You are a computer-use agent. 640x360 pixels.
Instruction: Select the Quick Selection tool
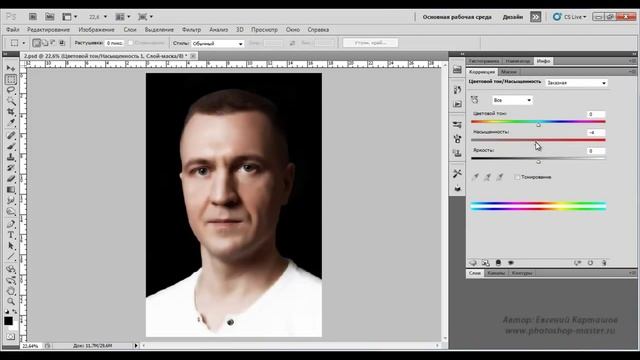[x=11, y=101]
